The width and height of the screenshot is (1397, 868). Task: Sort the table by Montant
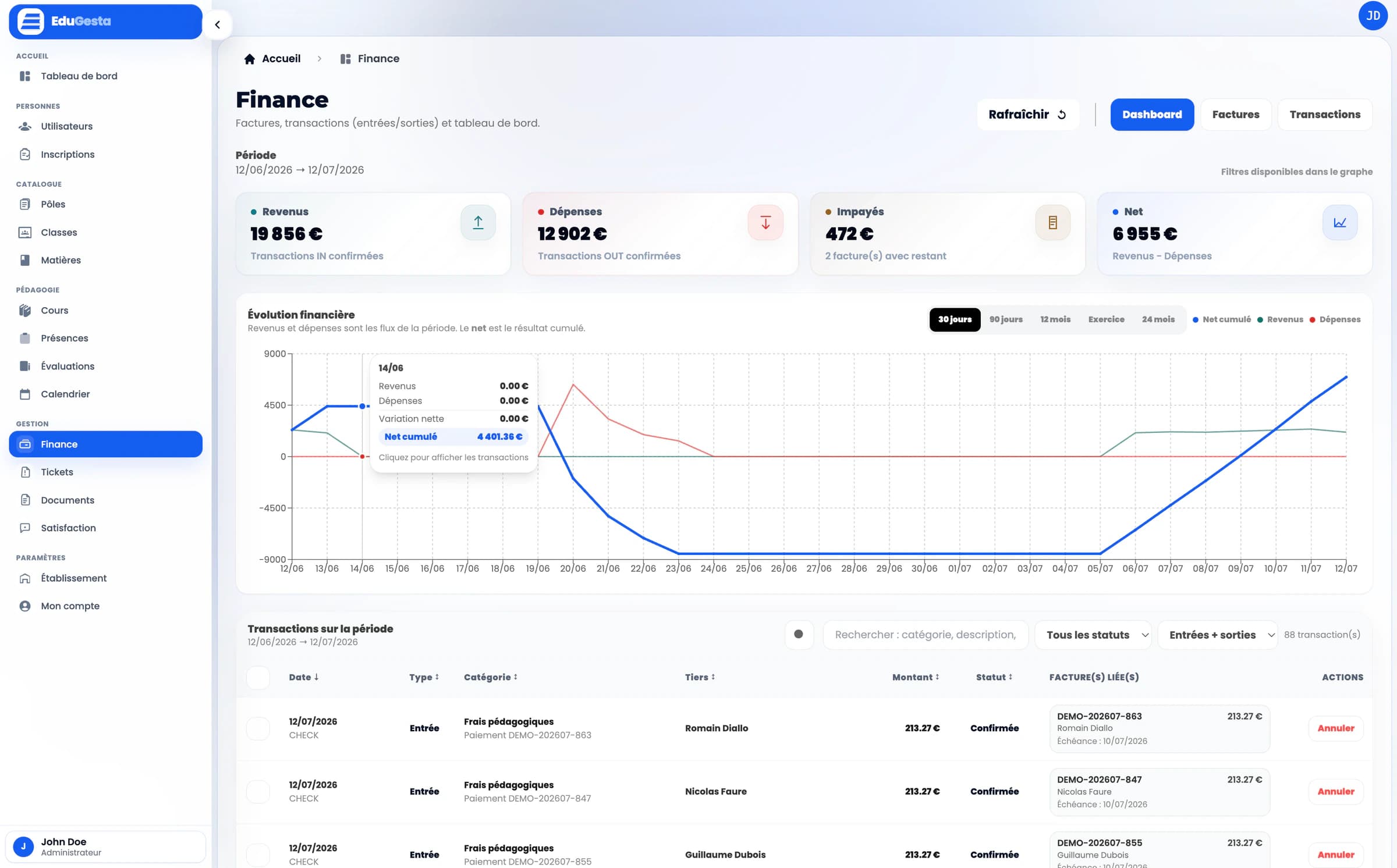[x=916, y=677]
